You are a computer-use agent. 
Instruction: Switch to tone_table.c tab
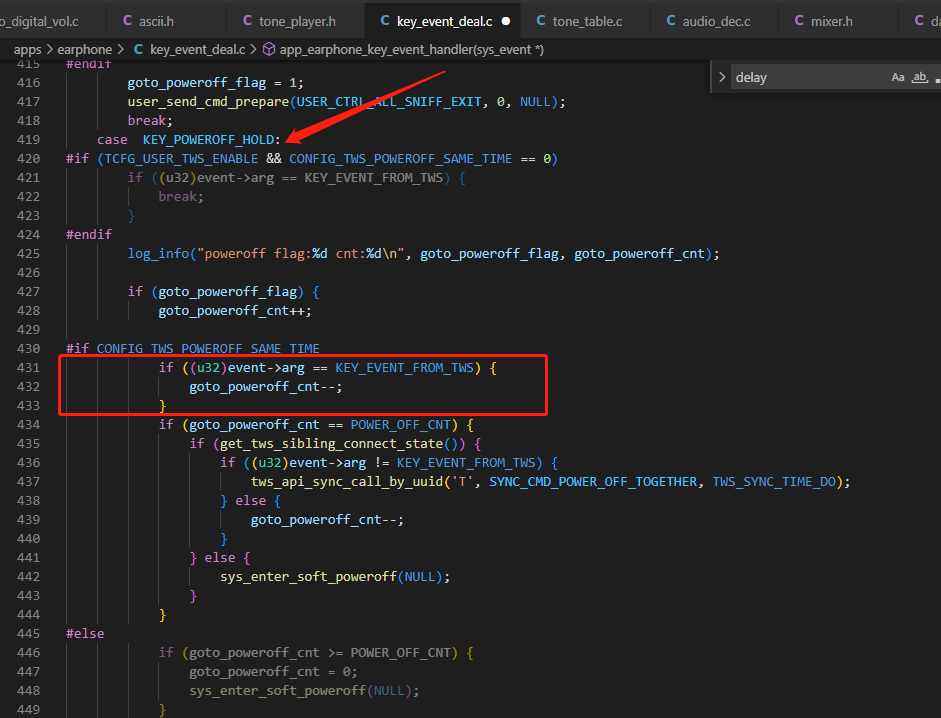tap(586, 22)
